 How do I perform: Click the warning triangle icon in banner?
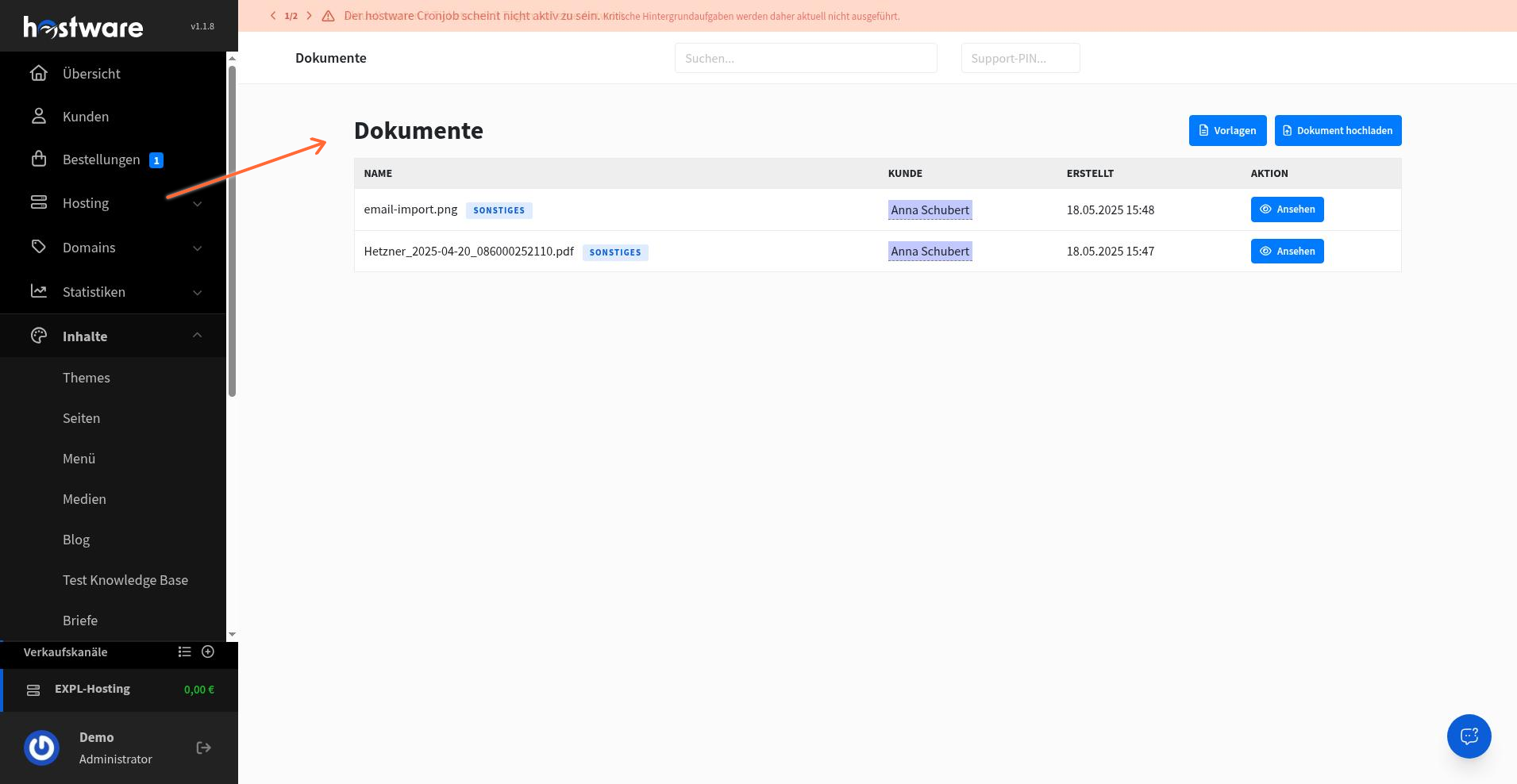328,16
